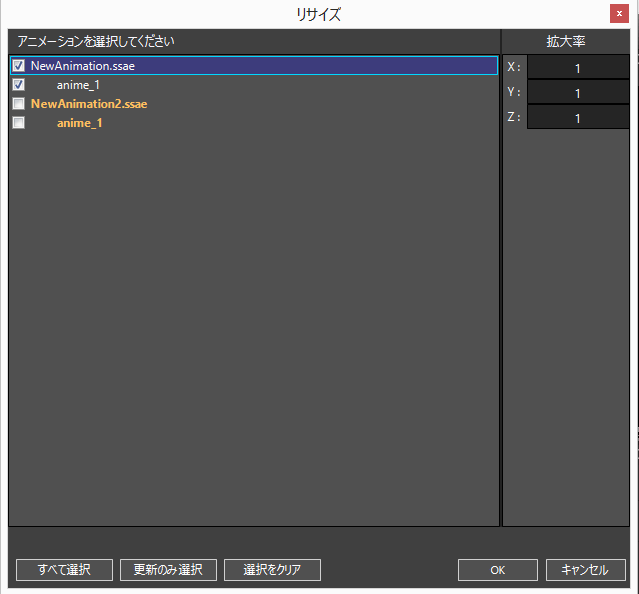Click the X: label
Viewport: 639px width, 594px height.
(x=514, y=67)
